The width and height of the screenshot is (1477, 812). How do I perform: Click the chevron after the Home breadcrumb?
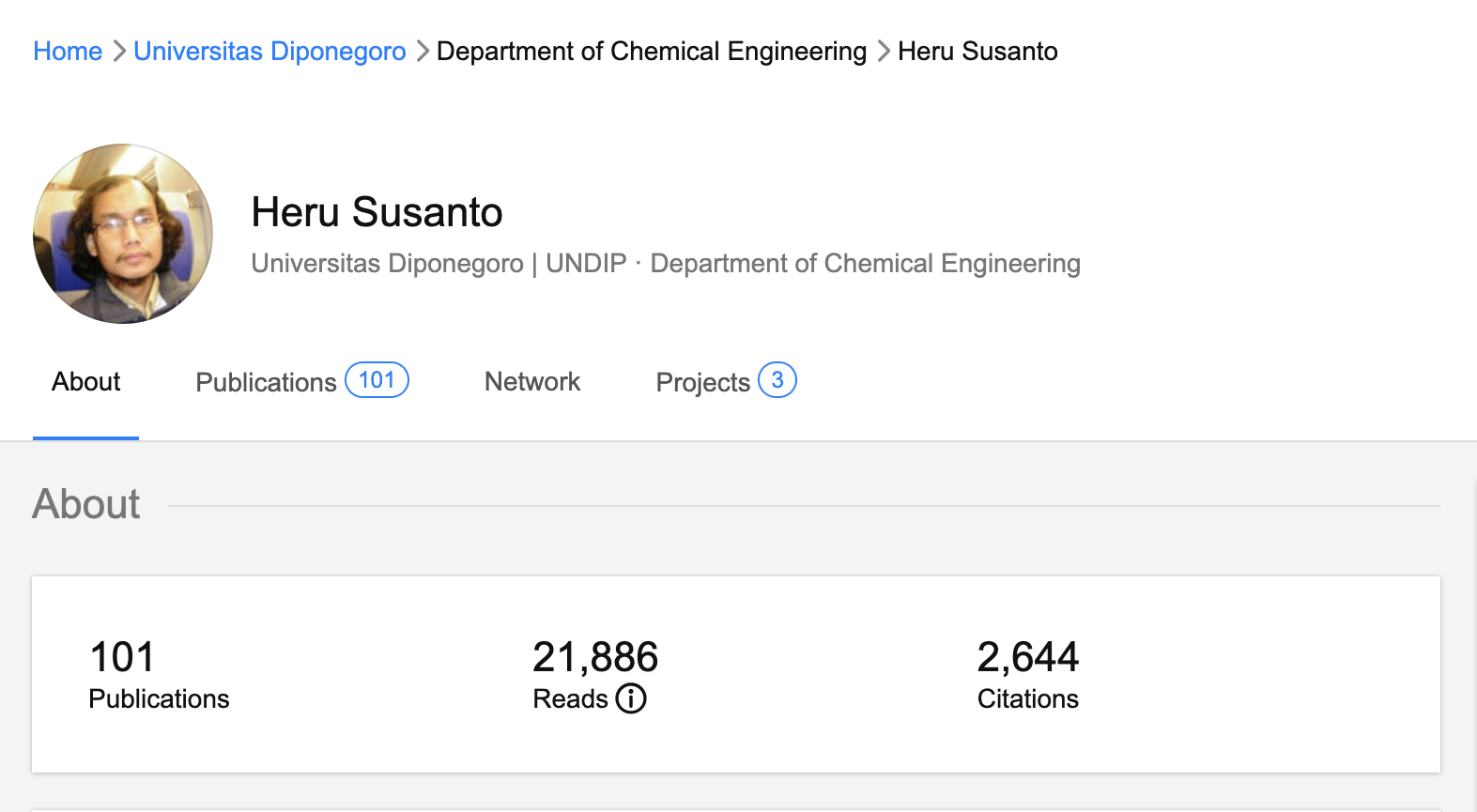point(119,51)
